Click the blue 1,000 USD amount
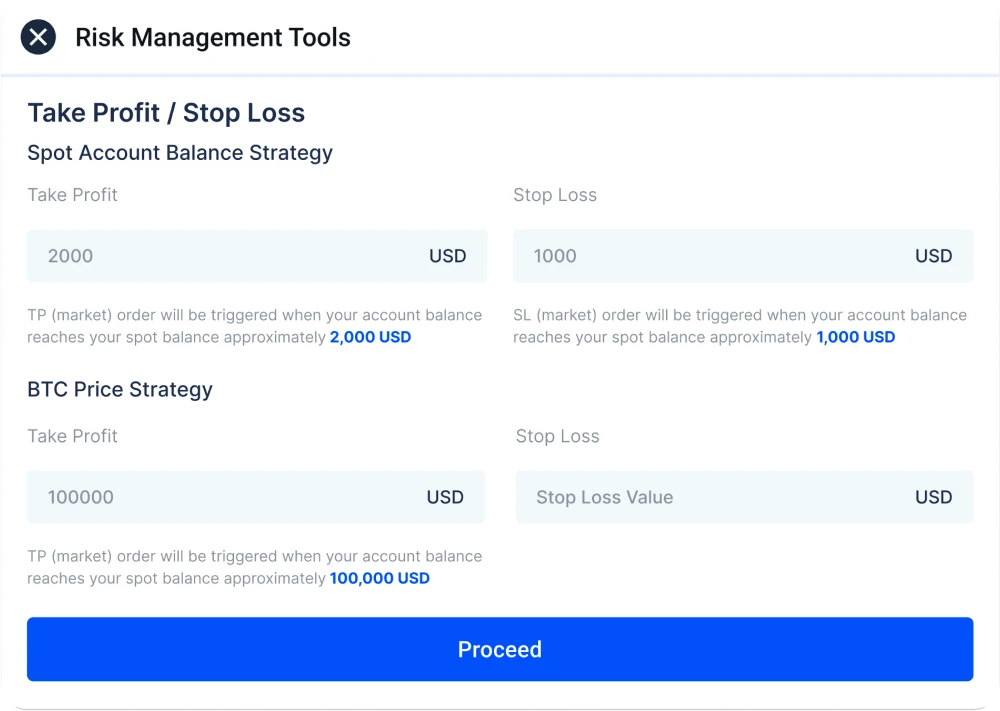This screenshot has width=1000, height=711. [x=855, y=337]
